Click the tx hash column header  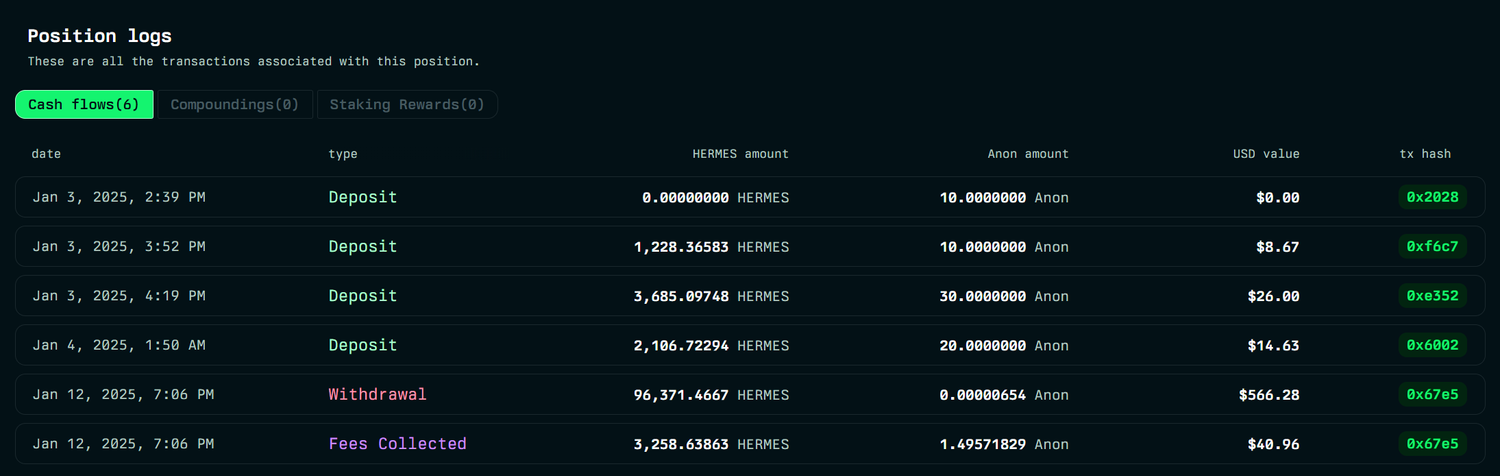(x=1425, y=154)
